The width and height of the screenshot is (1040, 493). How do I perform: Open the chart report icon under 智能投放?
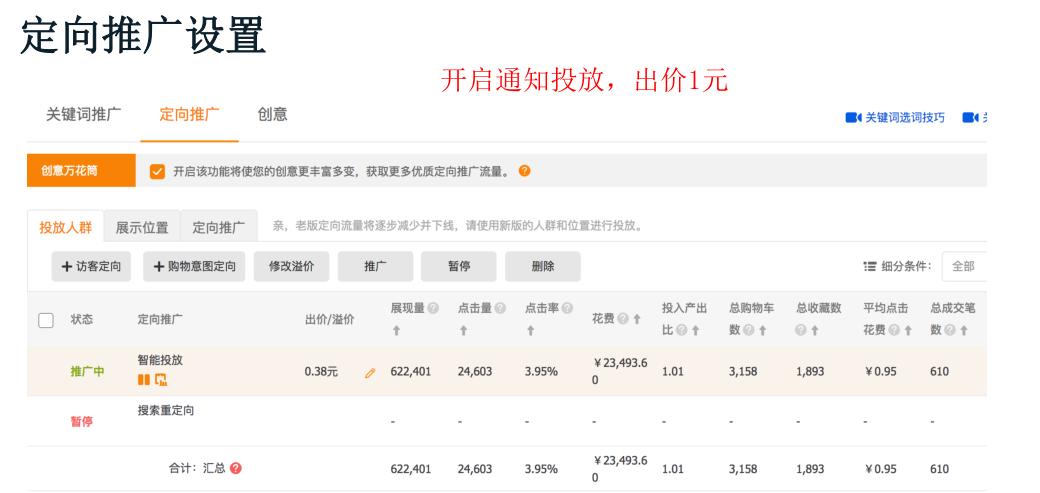[x=161, y=380]
